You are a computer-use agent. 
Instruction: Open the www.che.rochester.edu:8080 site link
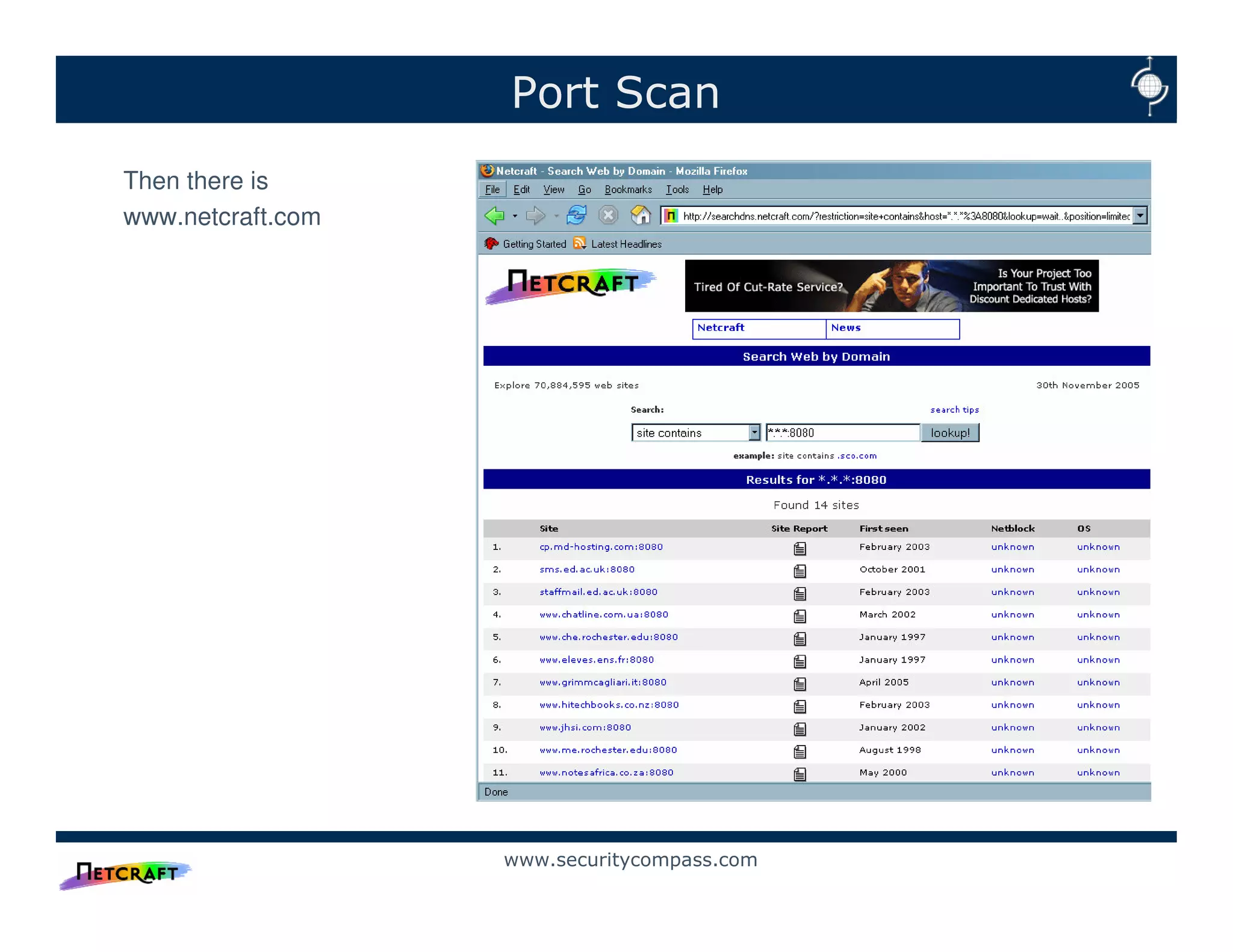click(609, 637)
